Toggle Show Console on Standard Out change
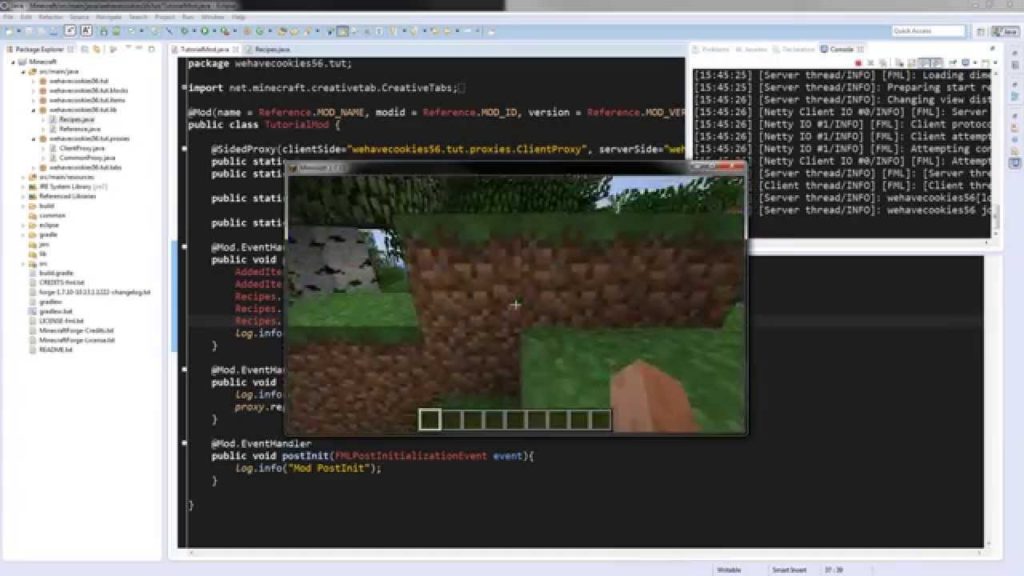Viewport: 1024px width, 576px height. 924,63
